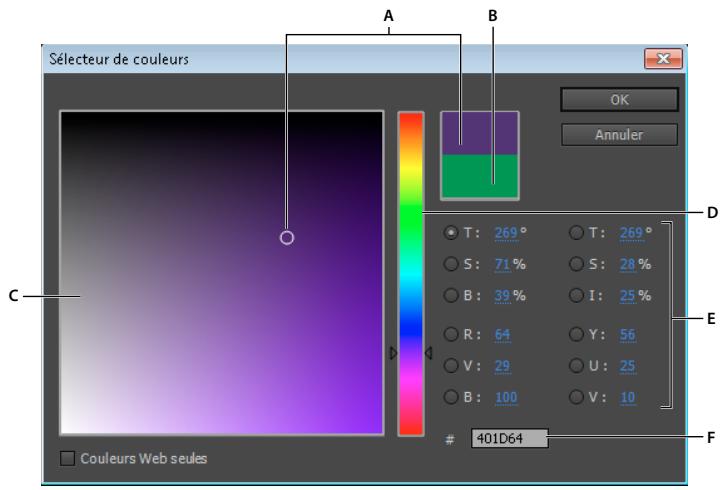The image size is (726, 490).
Task: Click the Y value 56
Action: point(627,334)
